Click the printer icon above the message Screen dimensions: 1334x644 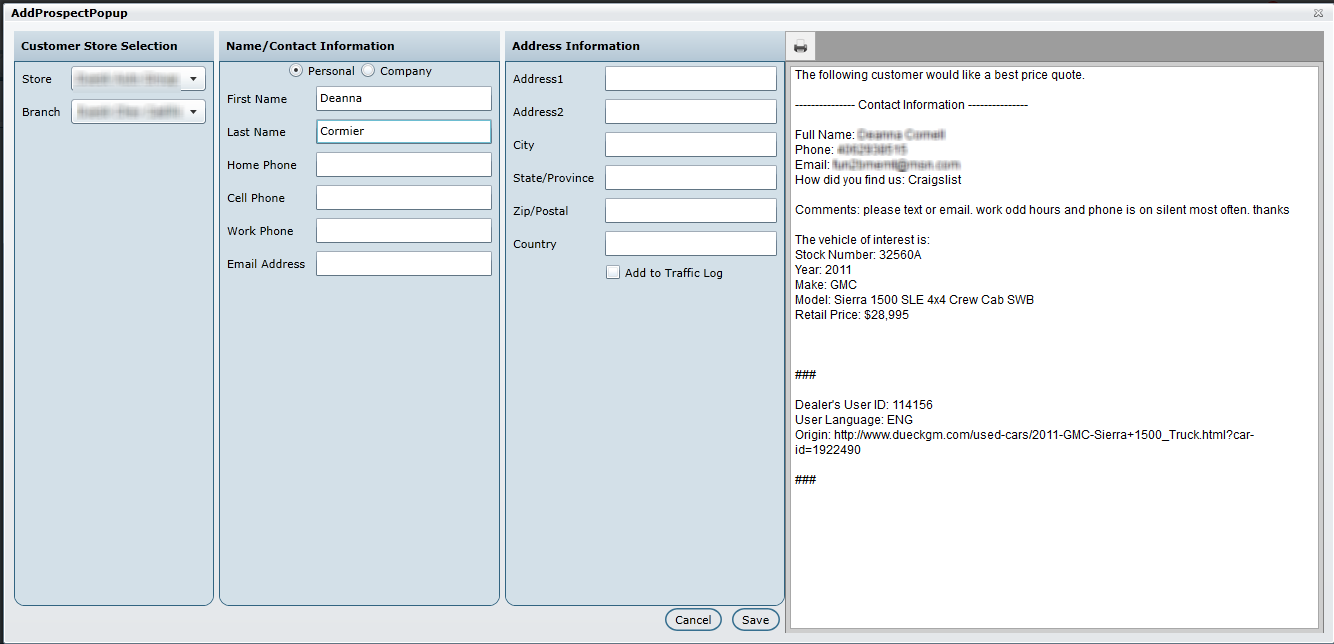point(801,46)
